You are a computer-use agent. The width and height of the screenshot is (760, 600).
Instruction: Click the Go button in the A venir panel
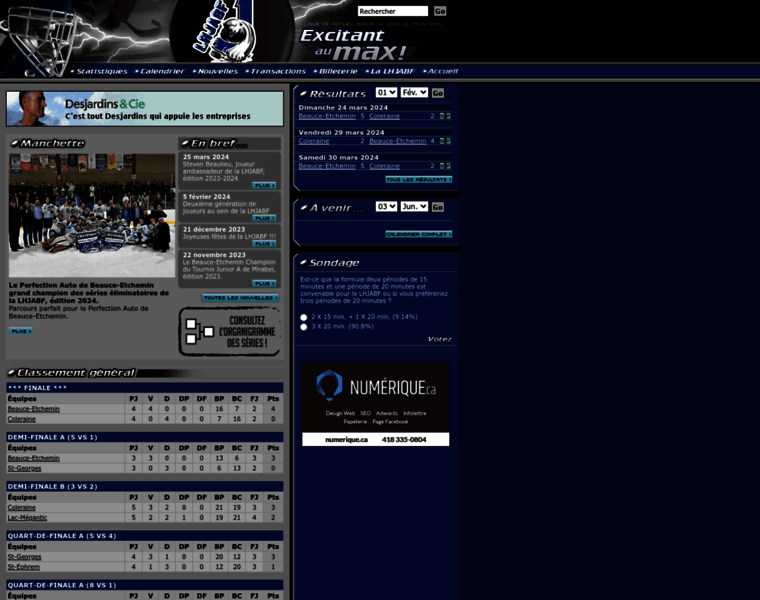tap(438, 207)
